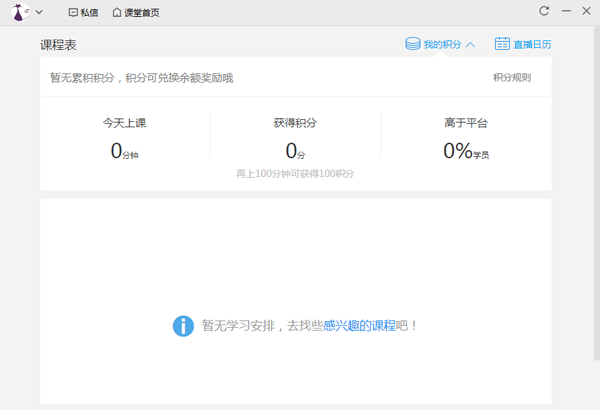Click the user avatar icon
This screenshot has width=600, height=410.
click(17, 12)
